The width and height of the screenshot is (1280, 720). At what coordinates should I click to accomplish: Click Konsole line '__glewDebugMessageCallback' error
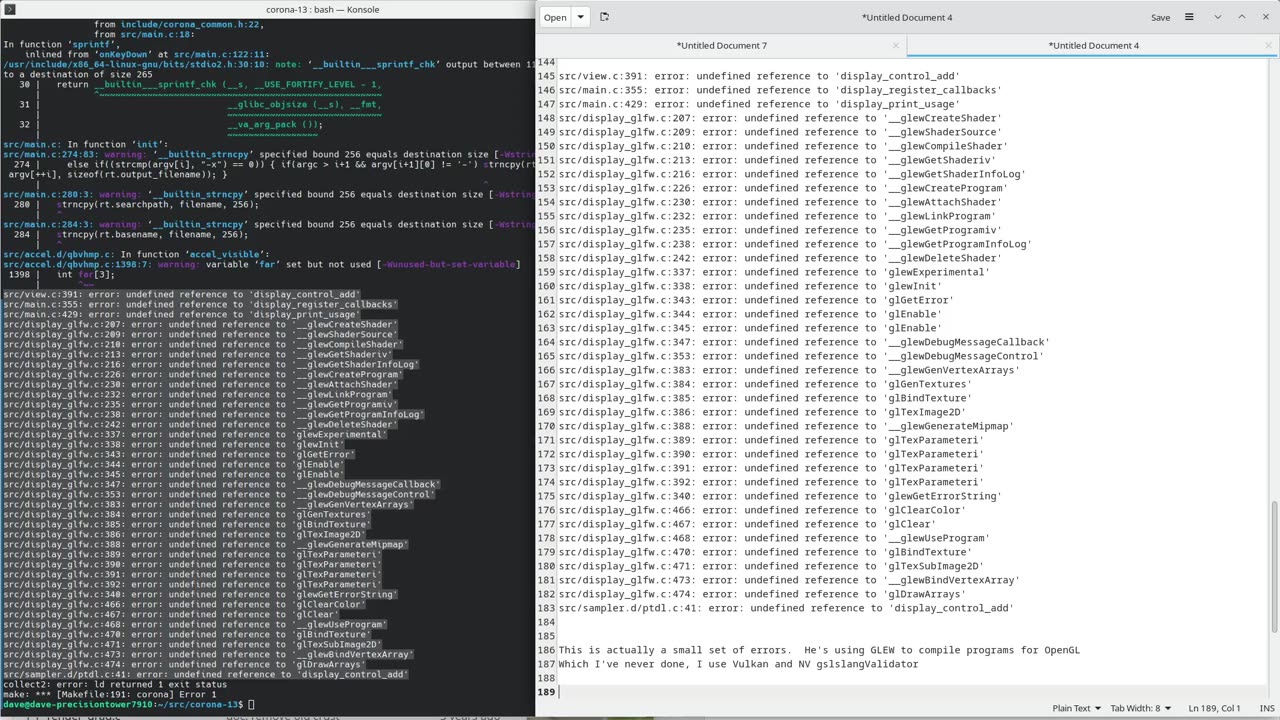click(x=221, y=485)
